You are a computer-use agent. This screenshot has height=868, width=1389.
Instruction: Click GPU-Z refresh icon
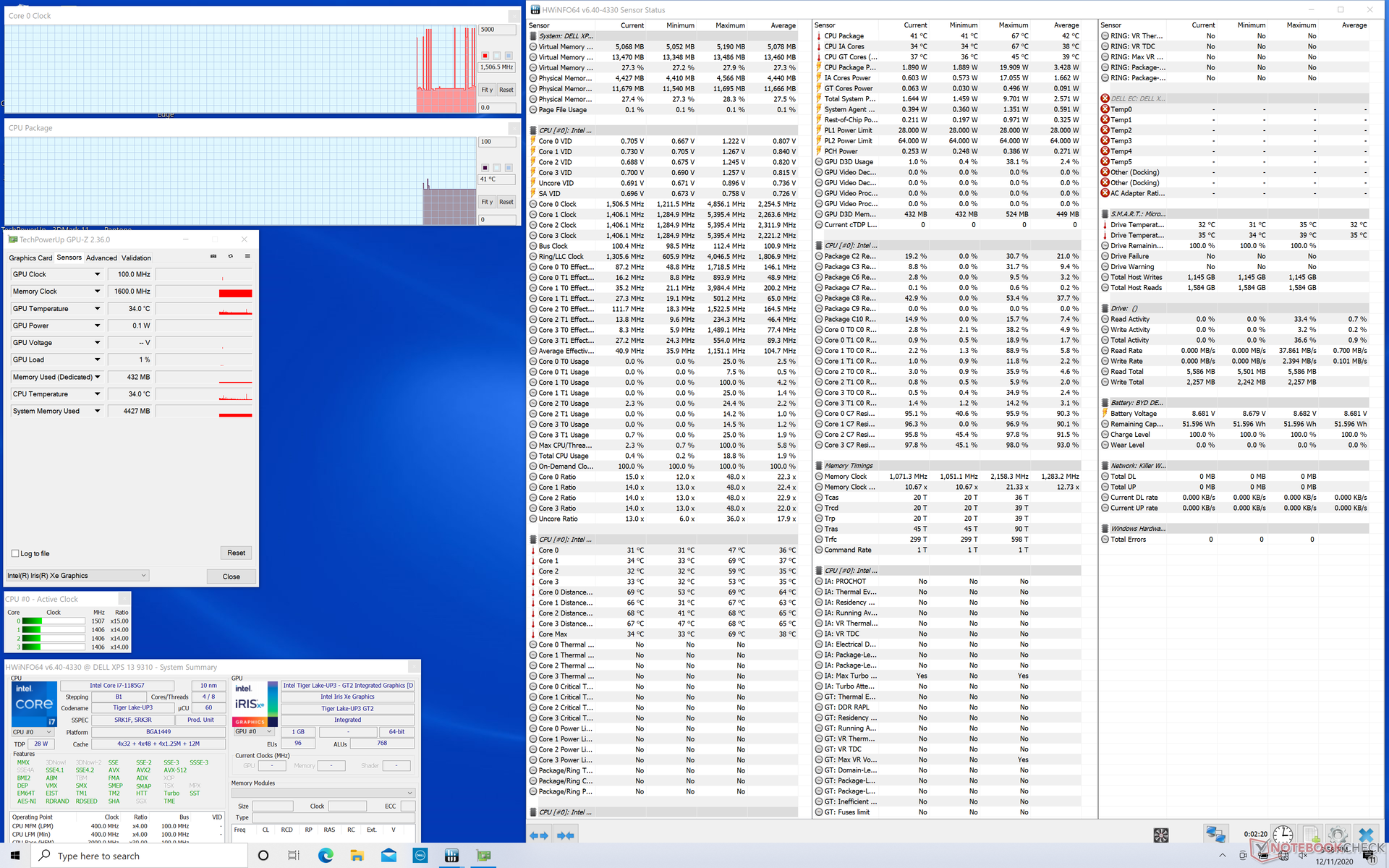tap(231, 256)
